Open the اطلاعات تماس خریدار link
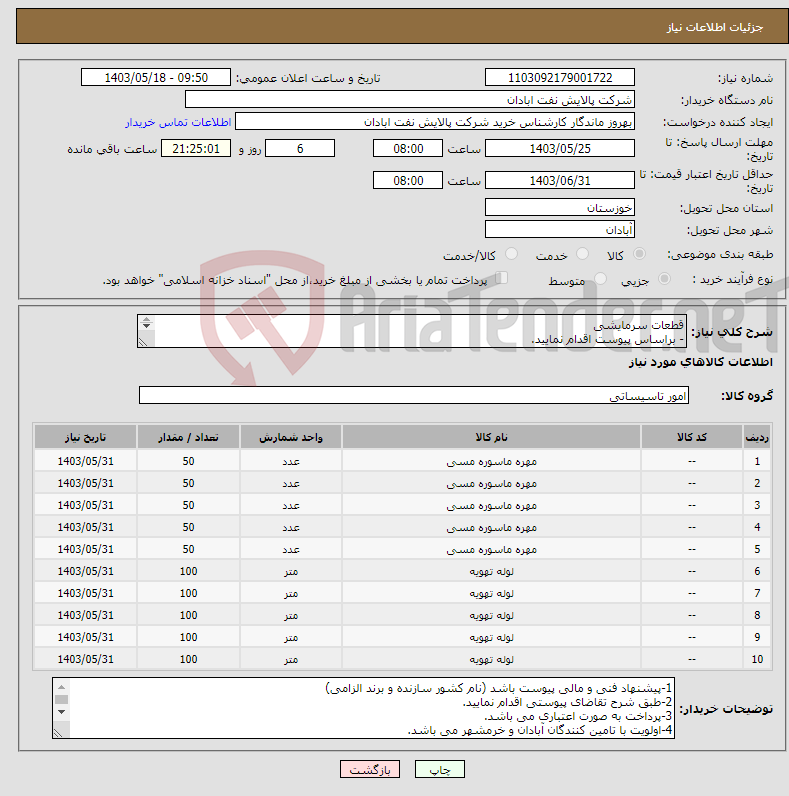The width and height of the screenshot is (789, 796). [178, 122]
